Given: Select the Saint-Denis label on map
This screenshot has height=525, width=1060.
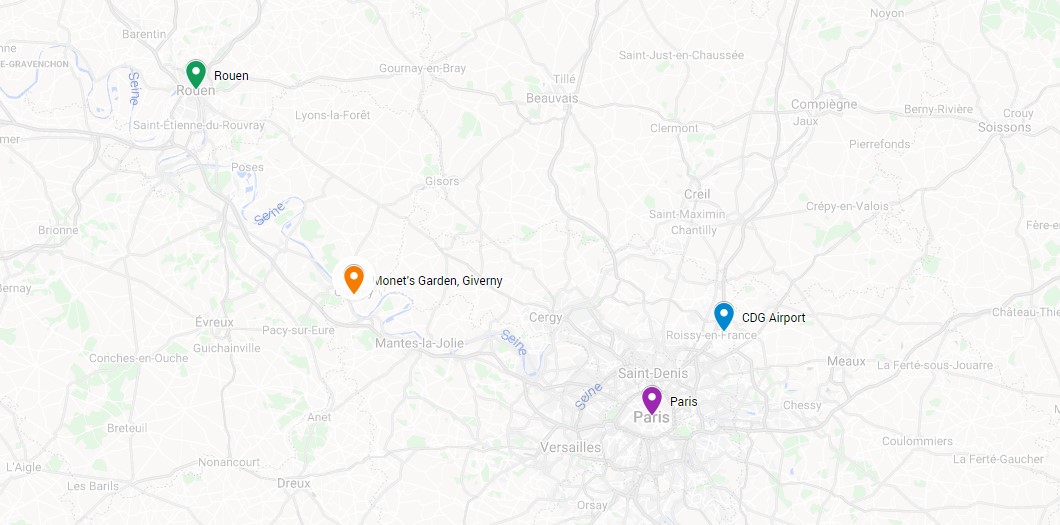Looking at the screenshot, I should [653, 373].
